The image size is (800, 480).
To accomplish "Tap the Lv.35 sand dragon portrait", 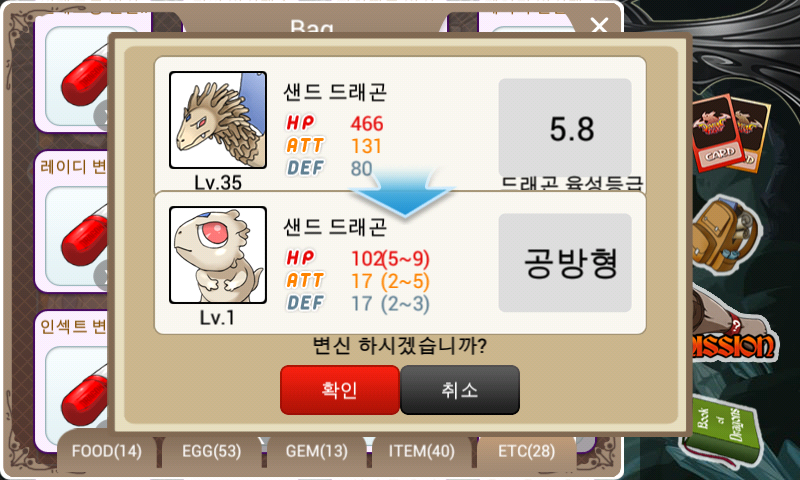I will click(218, 120).
